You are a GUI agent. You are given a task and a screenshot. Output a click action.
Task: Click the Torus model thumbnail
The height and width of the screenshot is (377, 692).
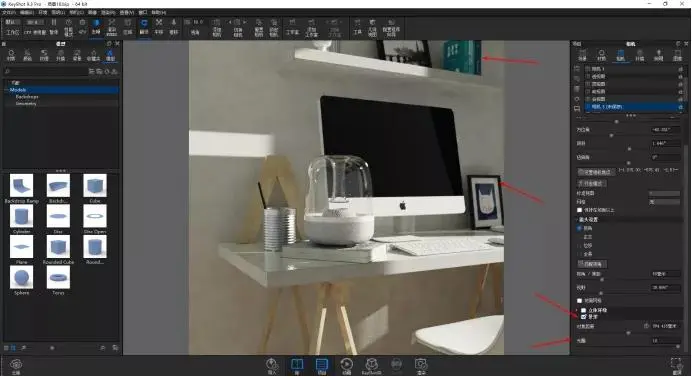[58, 278]
